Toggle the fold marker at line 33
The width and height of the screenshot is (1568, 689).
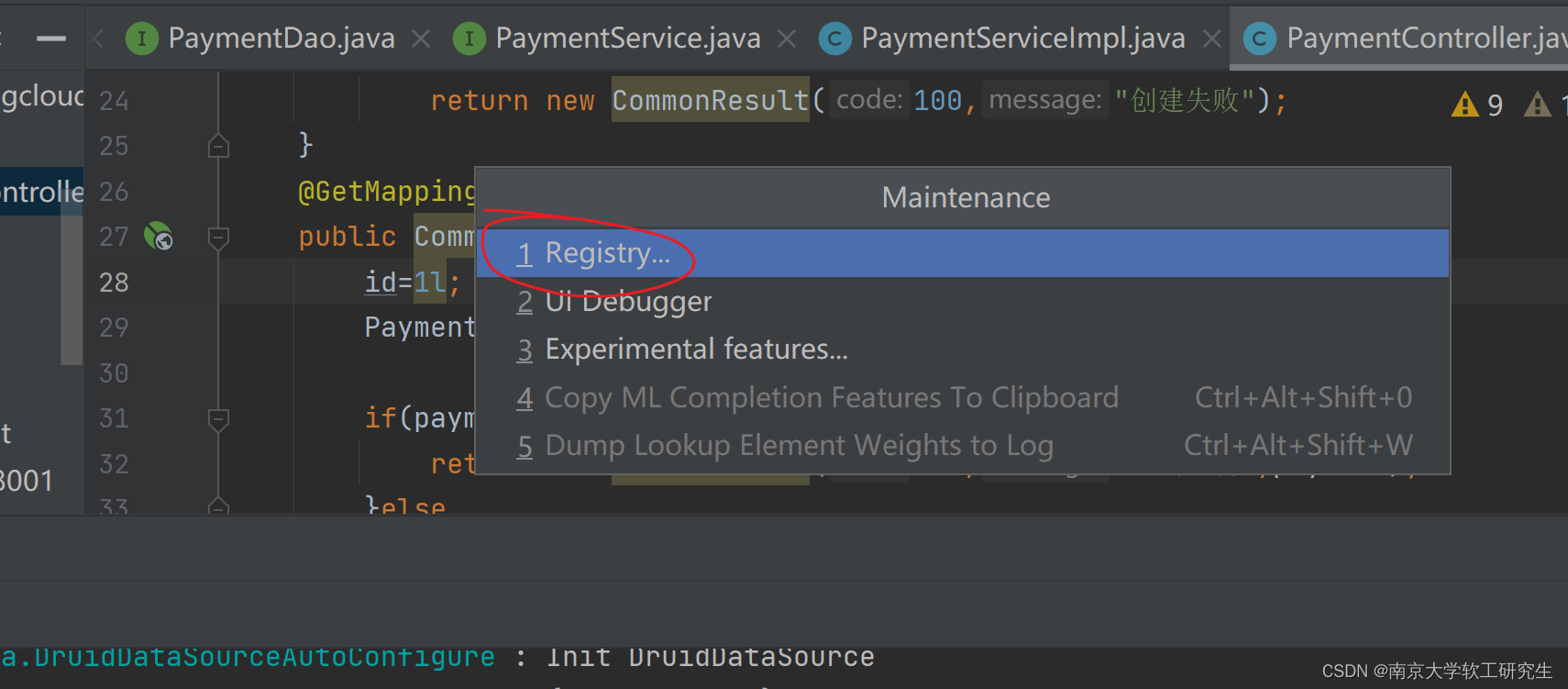click(218, 505)
